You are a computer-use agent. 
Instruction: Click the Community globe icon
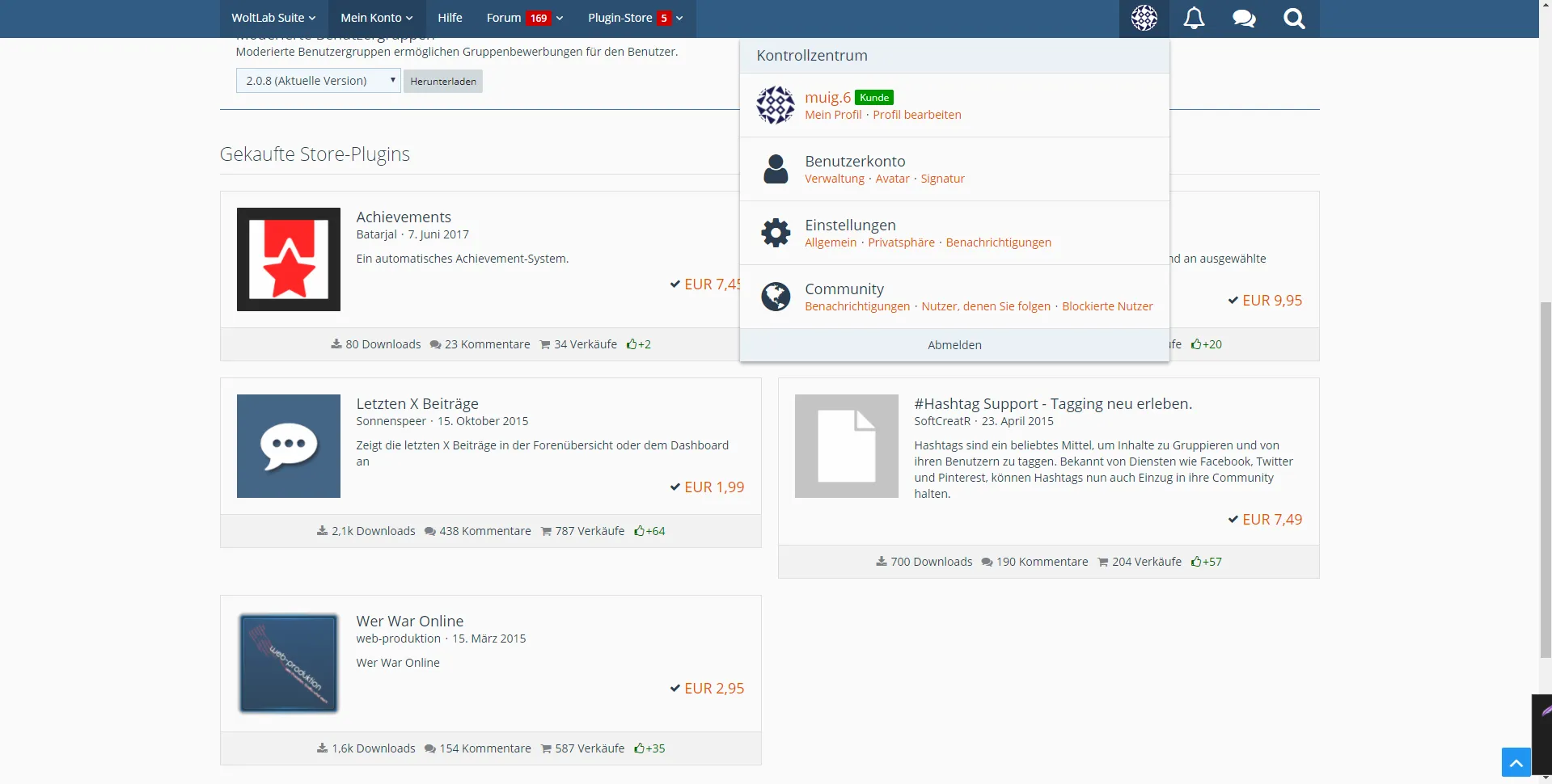(x=776, y=297)
